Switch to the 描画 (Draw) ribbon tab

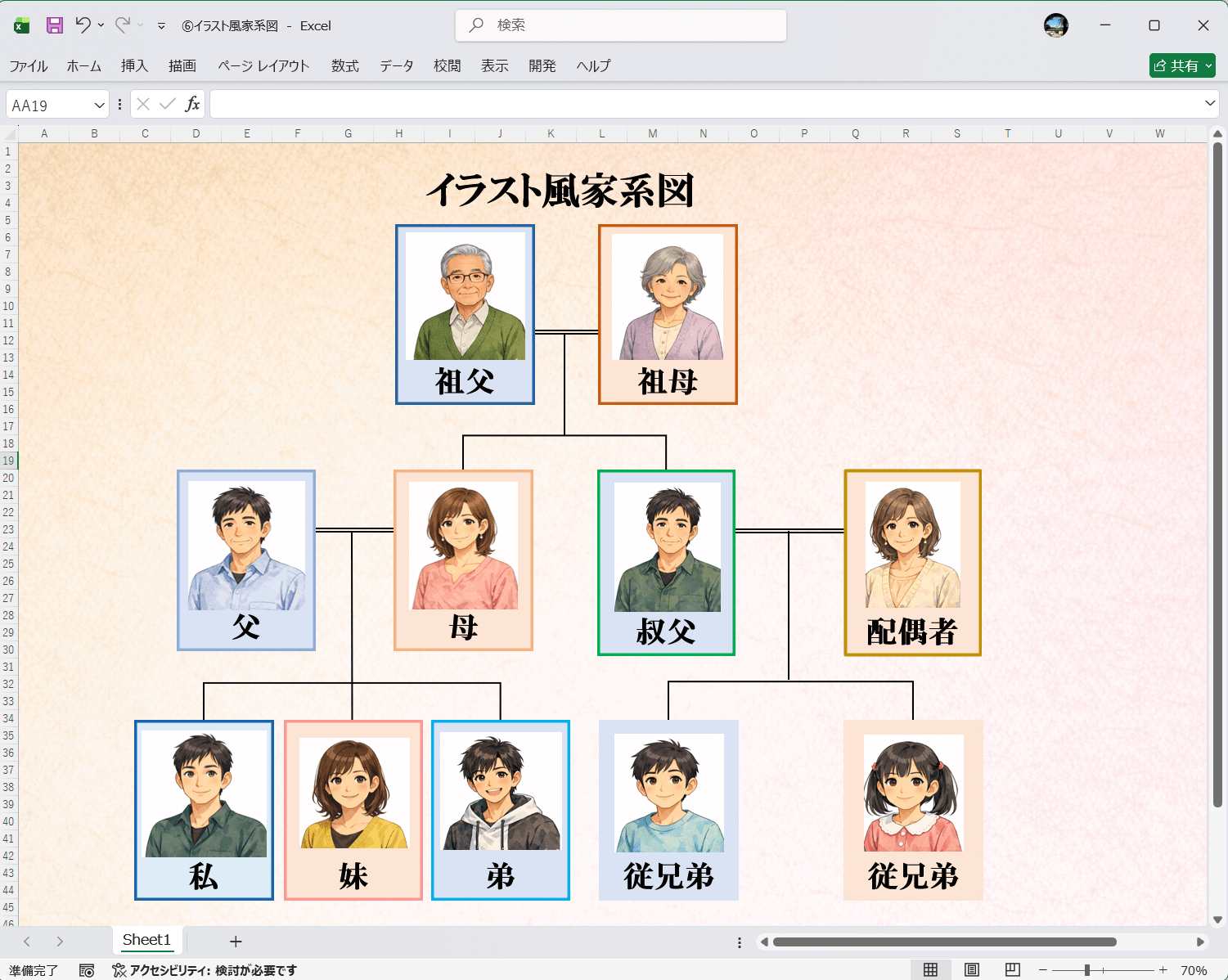[x=182, y=65]
